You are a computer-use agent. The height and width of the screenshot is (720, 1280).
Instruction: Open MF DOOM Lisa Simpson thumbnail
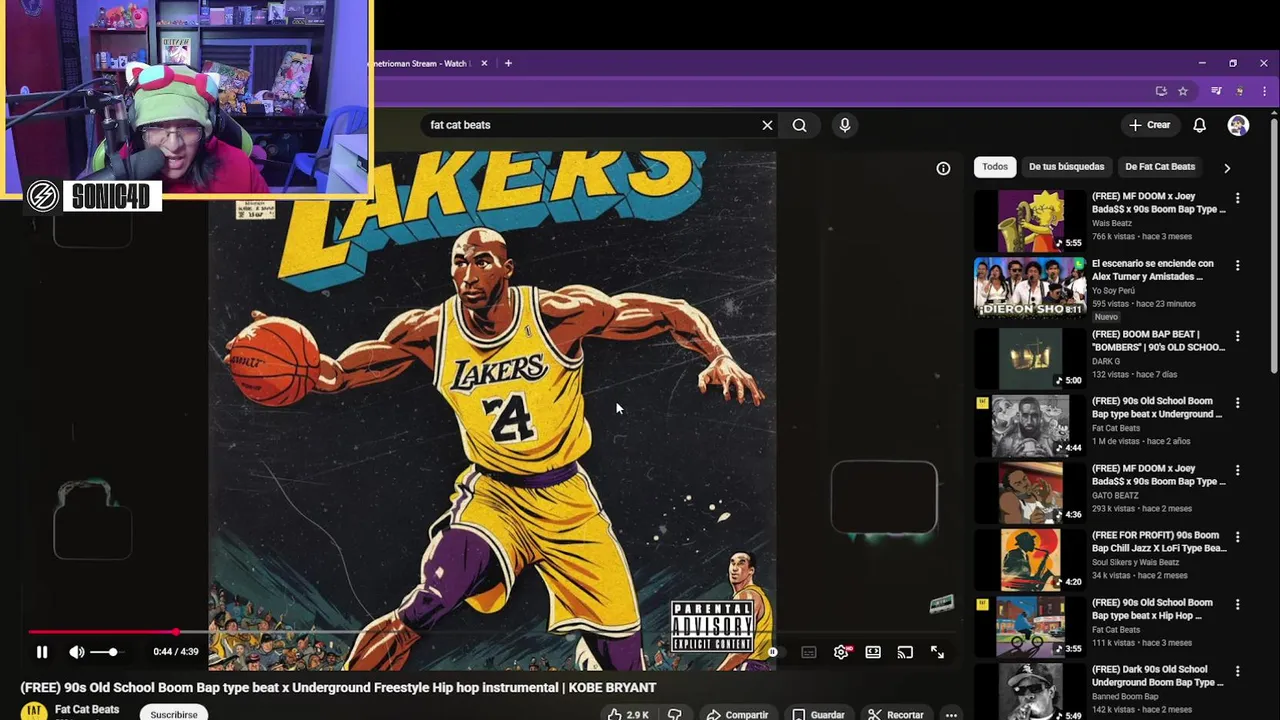tap(1030, 220)
